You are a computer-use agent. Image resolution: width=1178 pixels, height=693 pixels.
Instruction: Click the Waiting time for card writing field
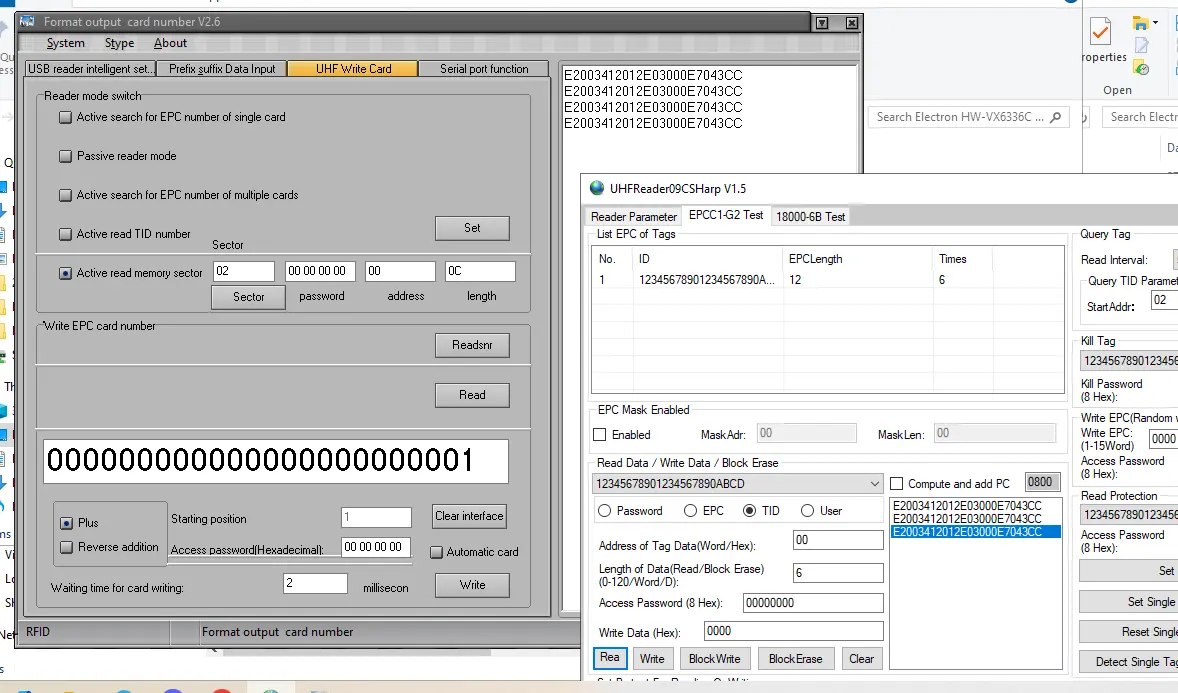315,584
